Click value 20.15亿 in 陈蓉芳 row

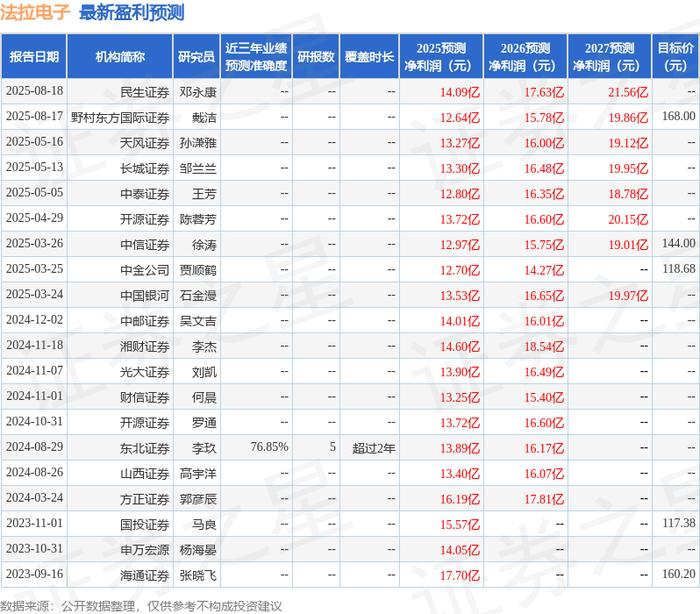click(x=628, y=220)
